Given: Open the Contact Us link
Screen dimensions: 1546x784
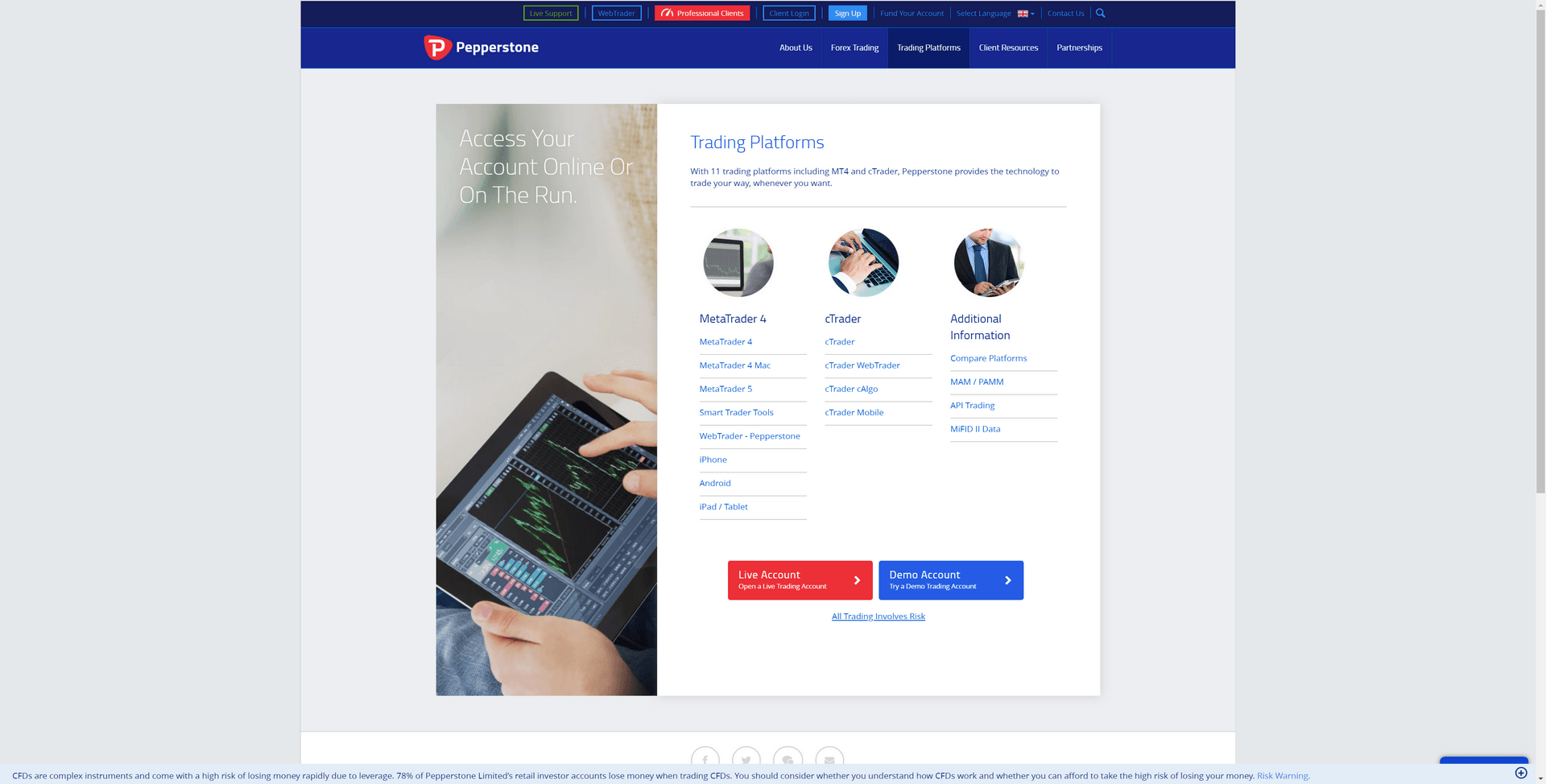Looking at the screenshot, I should (1065, 13).
